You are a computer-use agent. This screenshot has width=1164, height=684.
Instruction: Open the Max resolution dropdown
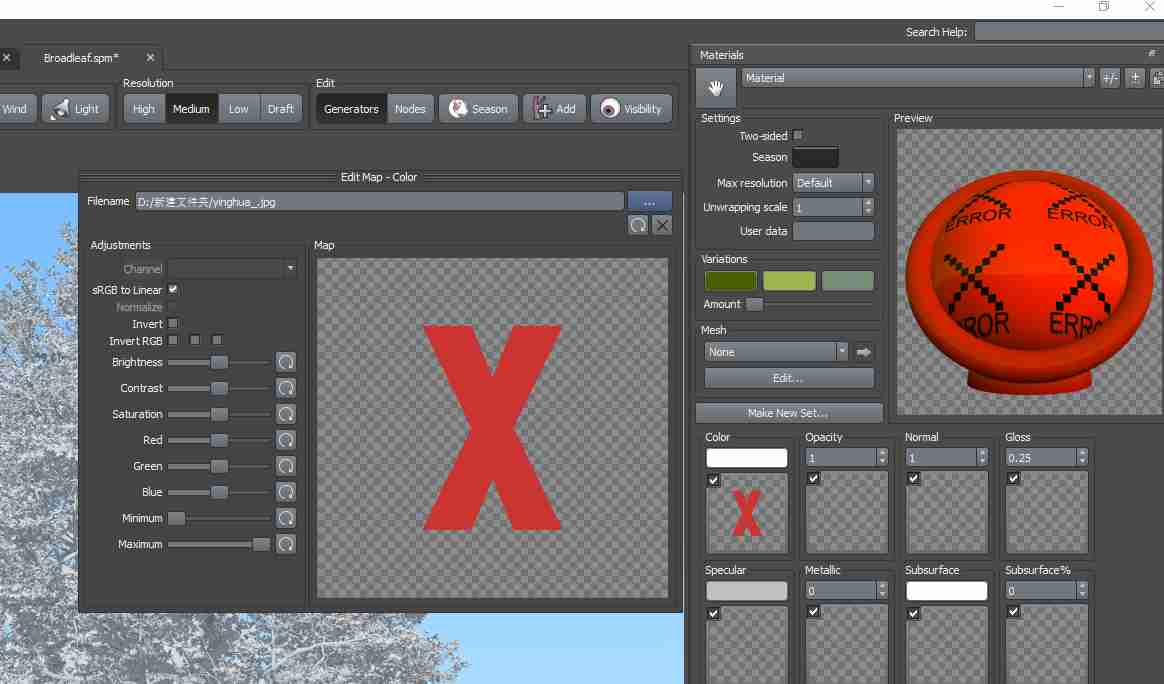coord(833,183)
